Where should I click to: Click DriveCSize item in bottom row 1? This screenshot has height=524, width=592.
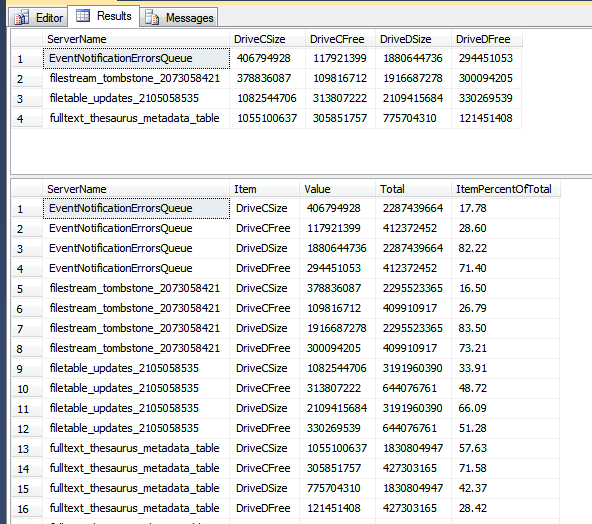click(264, 208)
